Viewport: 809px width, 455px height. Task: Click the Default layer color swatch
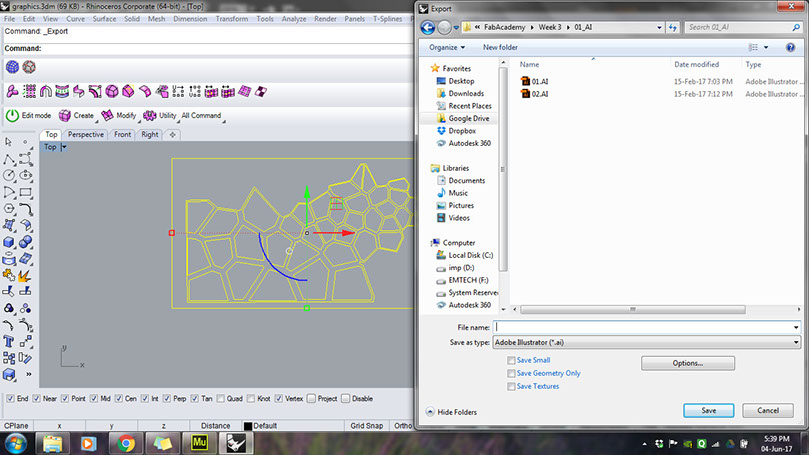coord(248,426)
